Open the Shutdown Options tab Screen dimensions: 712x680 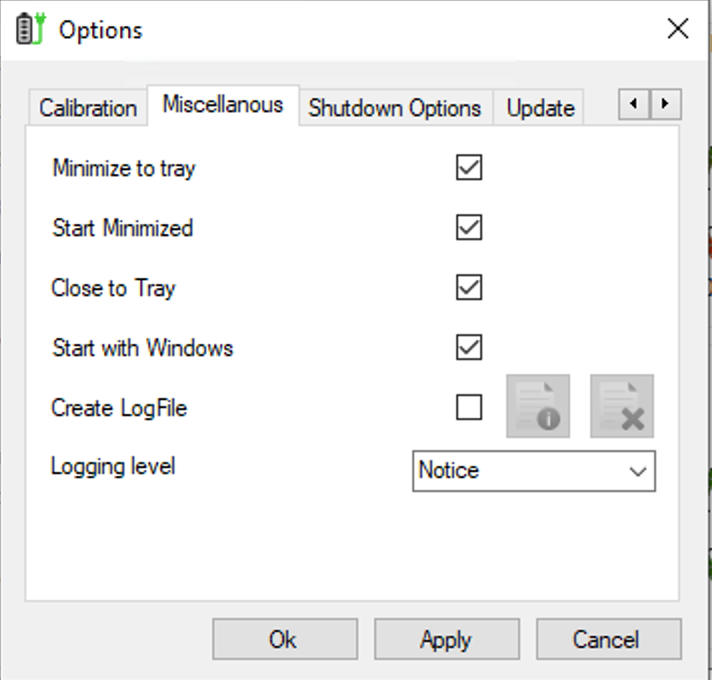(x=395, y=108)
